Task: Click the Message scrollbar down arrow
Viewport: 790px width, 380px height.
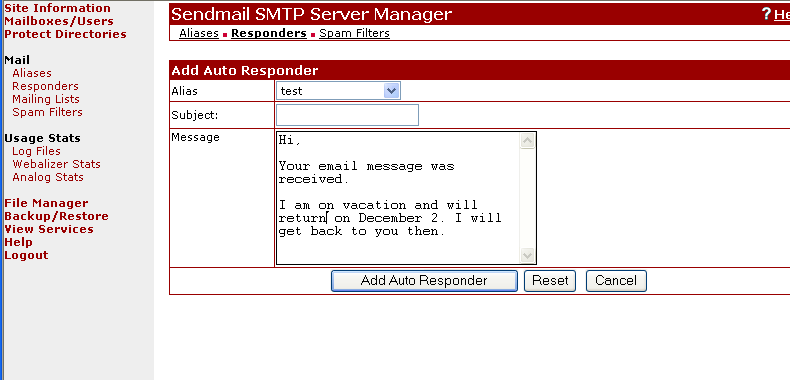Action: click(x=528, y=256)
